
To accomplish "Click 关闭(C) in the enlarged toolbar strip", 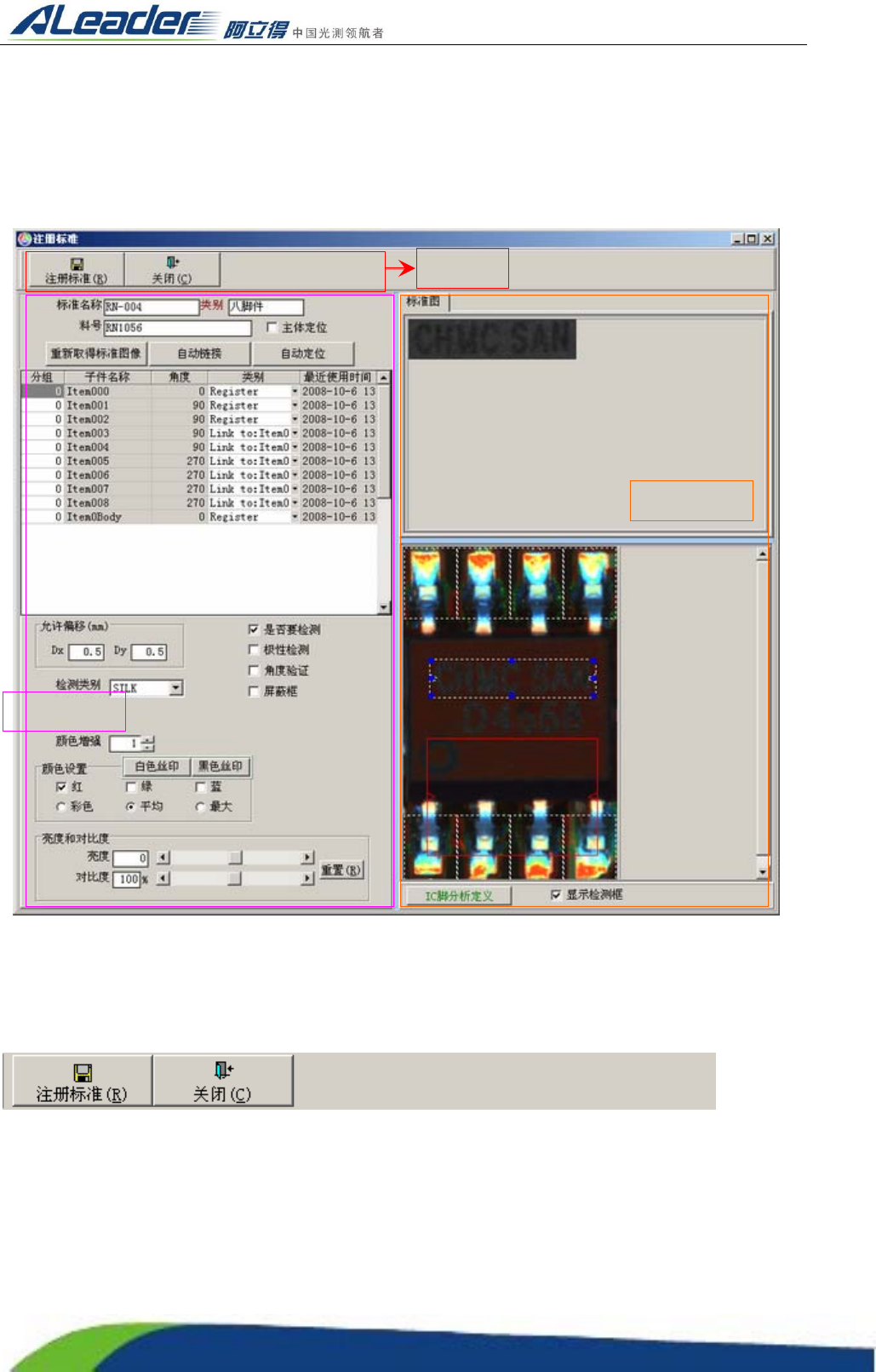I will coord(223,1081).
